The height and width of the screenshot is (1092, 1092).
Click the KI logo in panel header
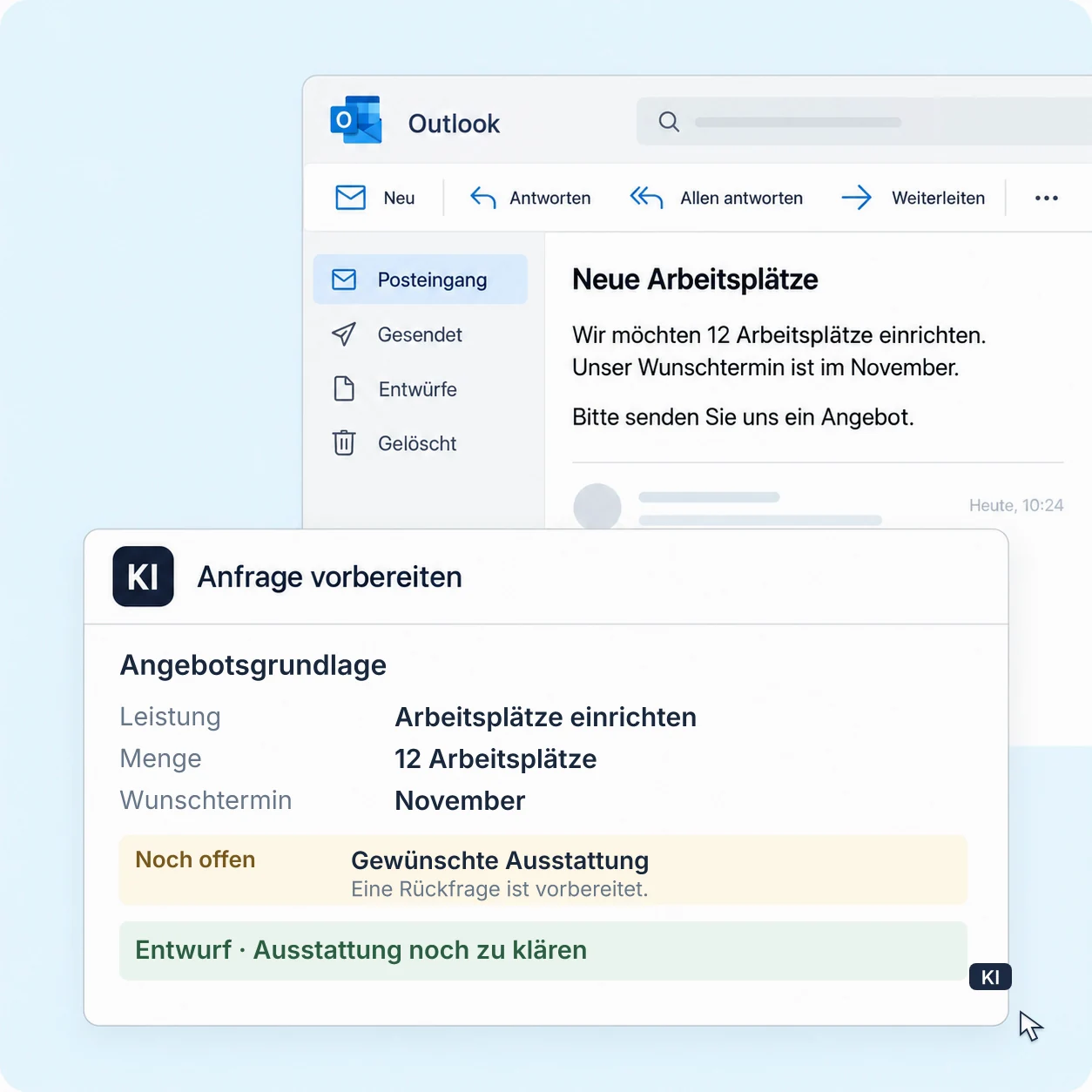143,576
